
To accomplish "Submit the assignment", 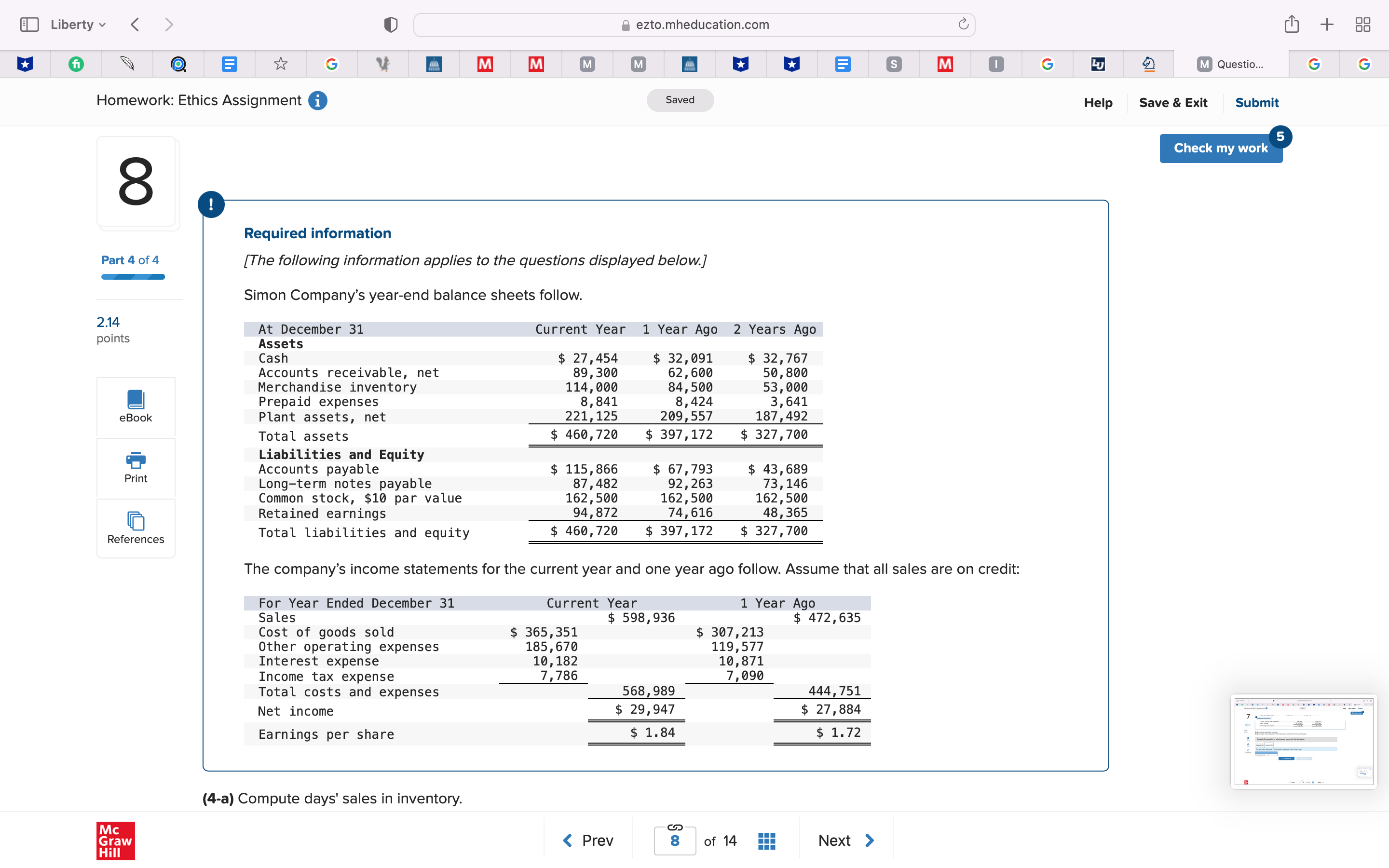I will click(1257, 102).
